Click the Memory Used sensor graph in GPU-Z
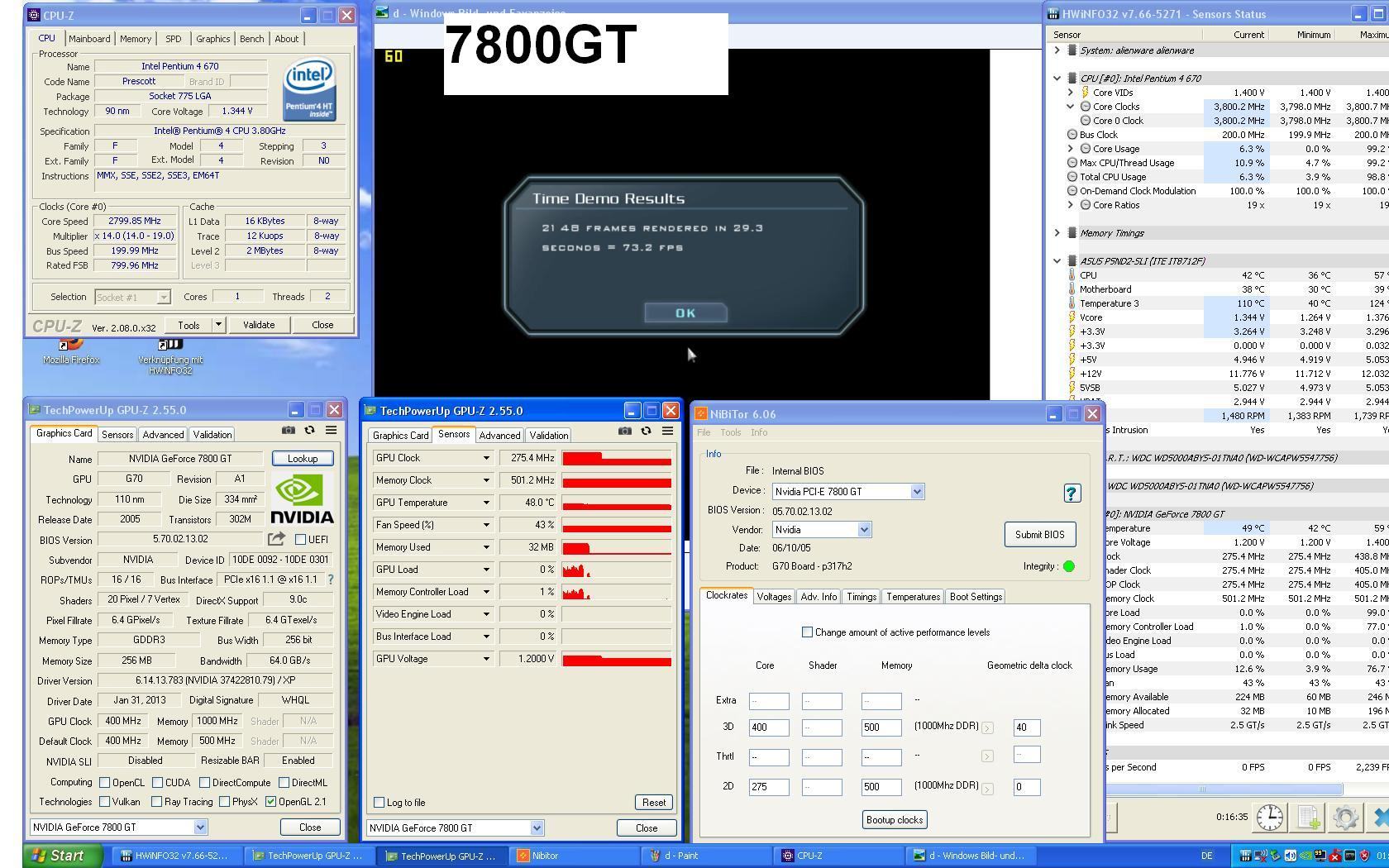The height and width of the screenshot is (868, 1389). (617, 547)
